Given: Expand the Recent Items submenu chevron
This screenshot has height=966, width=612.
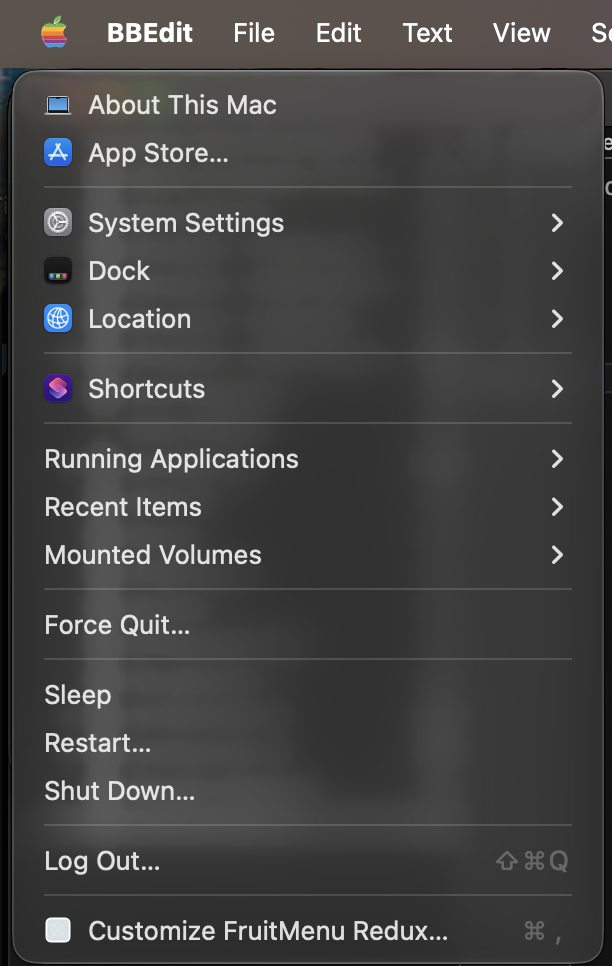Looking at the screenshot, I should [557, 506].
